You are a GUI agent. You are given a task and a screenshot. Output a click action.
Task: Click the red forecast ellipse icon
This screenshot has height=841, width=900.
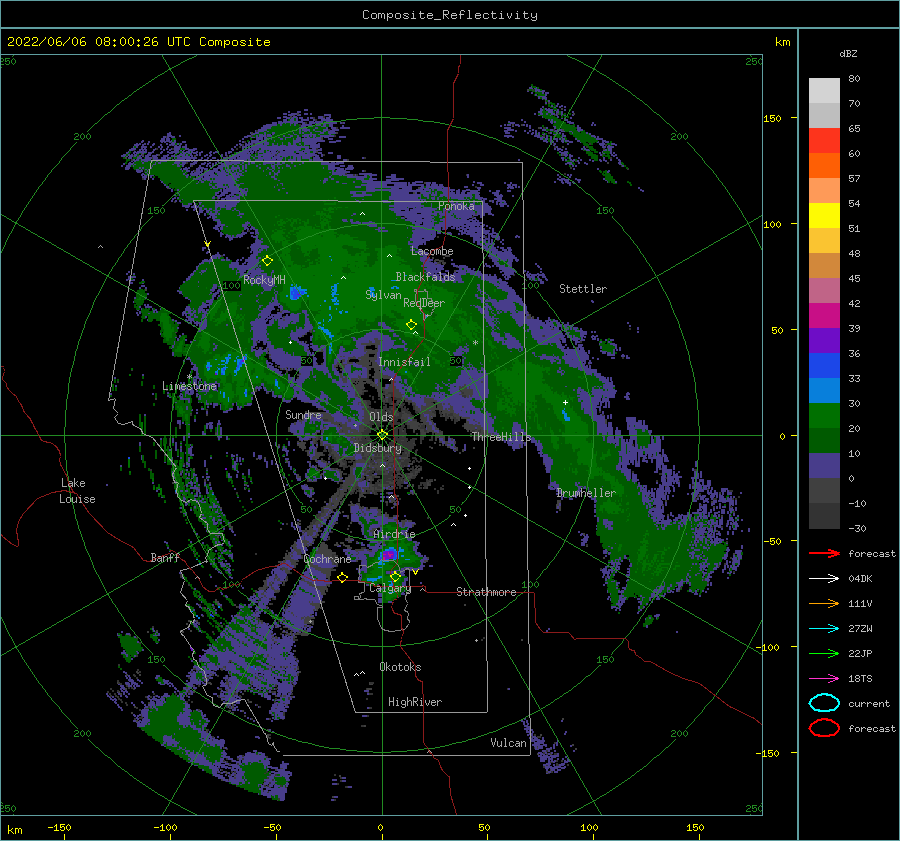pos(824,728)
